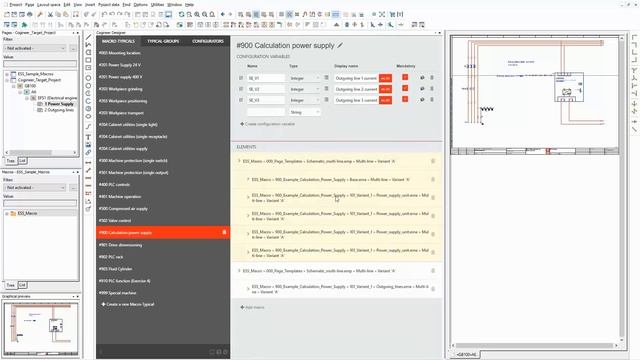This screenshot has height=360, width=640.
Task: Click the Zoom in magnifier icon
Action: coord(197,14)
